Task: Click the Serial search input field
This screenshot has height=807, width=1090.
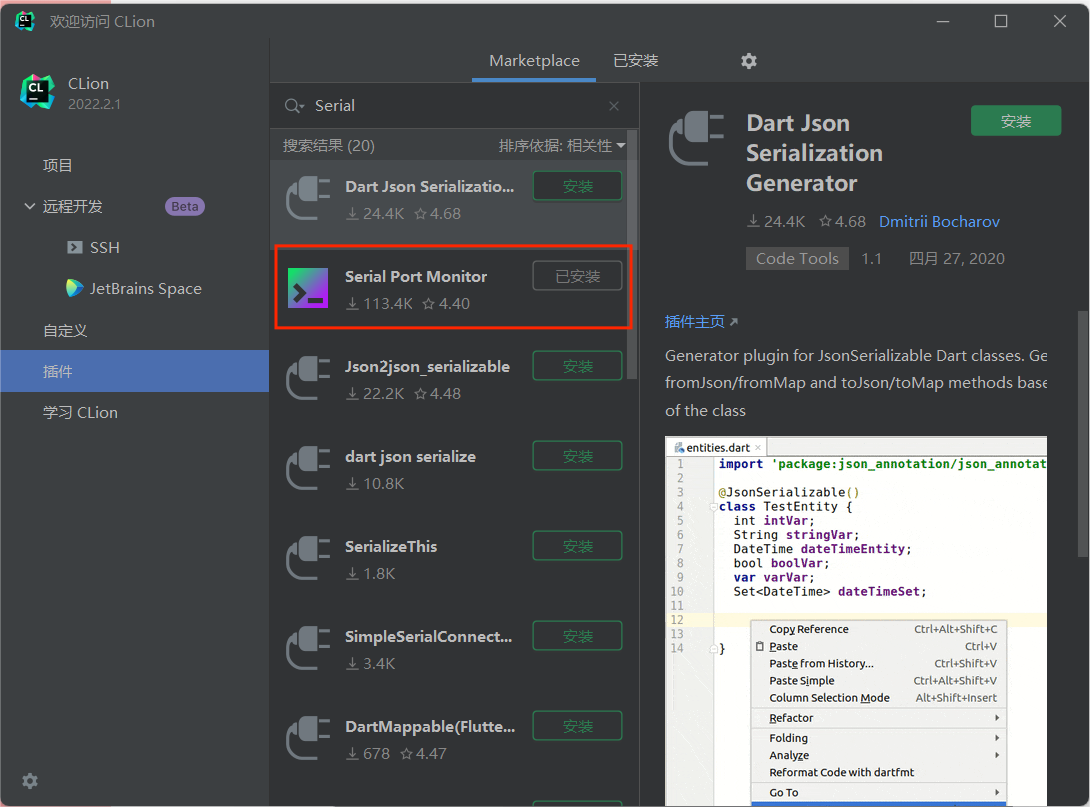Action: point(450,106)
